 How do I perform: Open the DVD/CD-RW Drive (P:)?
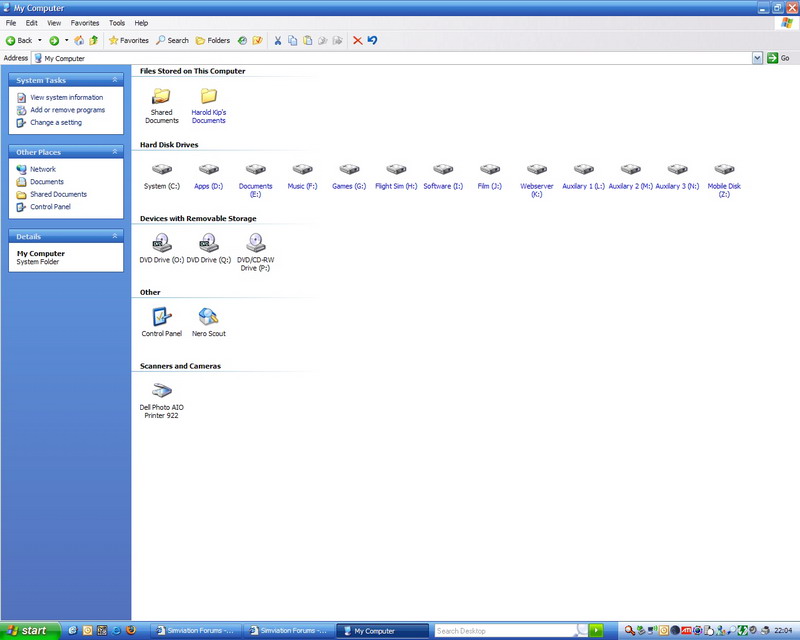click(x=256, y=243)
